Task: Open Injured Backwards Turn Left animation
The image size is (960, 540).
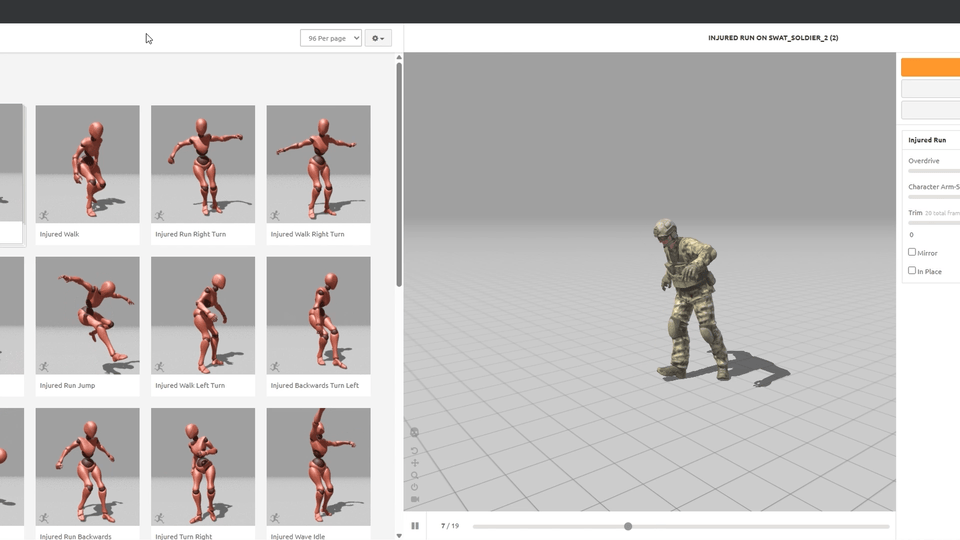Action: (x=318, y=315)
